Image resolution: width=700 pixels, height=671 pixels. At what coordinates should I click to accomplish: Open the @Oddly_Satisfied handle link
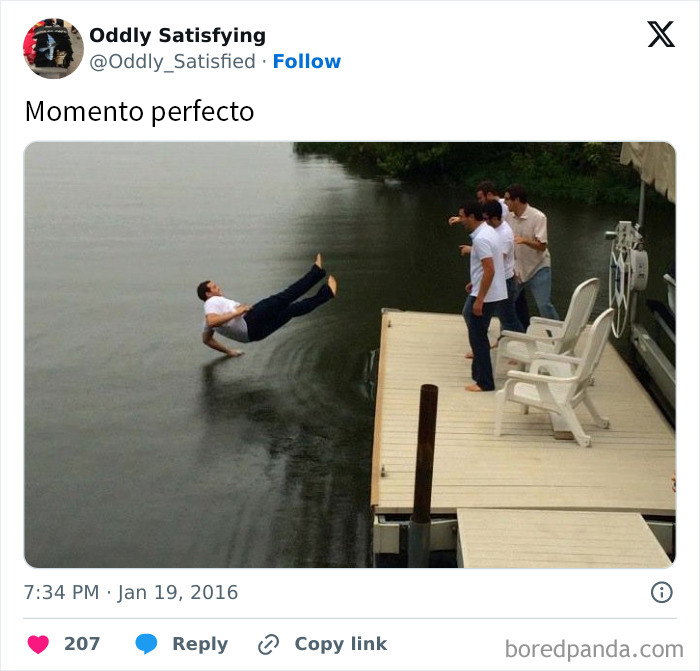pos(172,62)
